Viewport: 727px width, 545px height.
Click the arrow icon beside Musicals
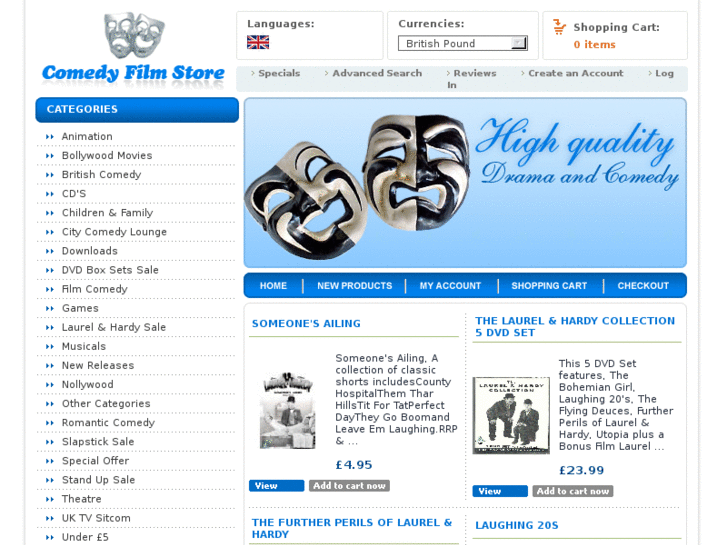coord(50,346)
